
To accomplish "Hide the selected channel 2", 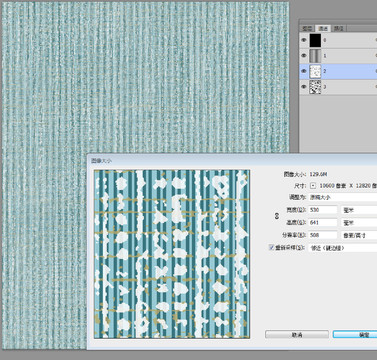I will [x=304, y=71].
